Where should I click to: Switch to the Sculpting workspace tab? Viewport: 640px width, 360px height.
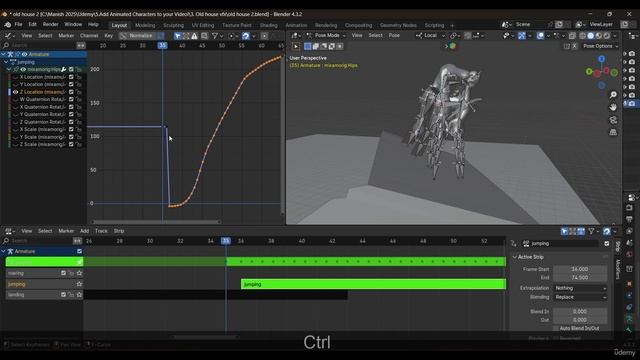point(173,25)
